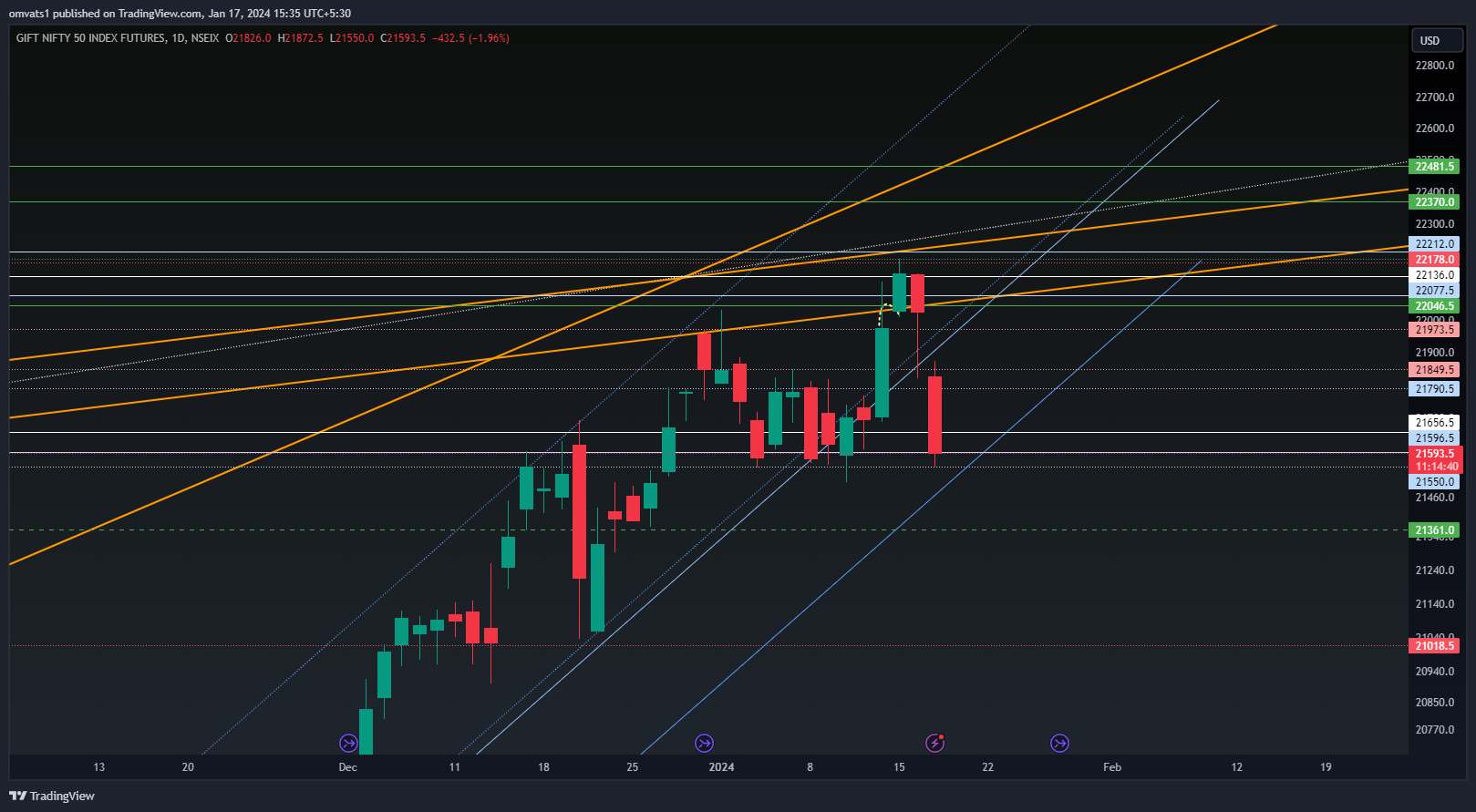Click the 22300.0 price axis tick
Viewport: 1476px width, 812px height.
pyautogui.click(x=1434, y=224)
